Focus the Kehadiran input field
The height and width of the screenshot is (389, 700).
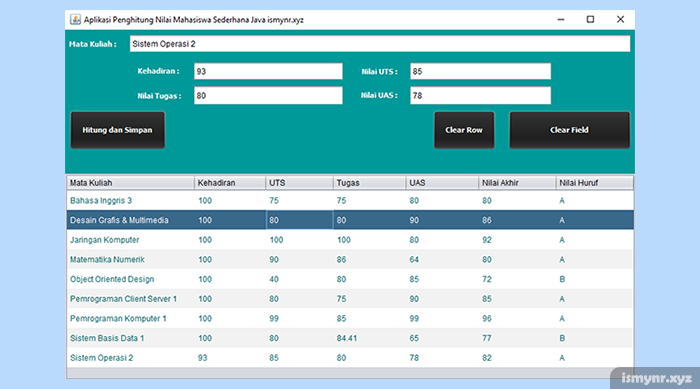point(268,71)
